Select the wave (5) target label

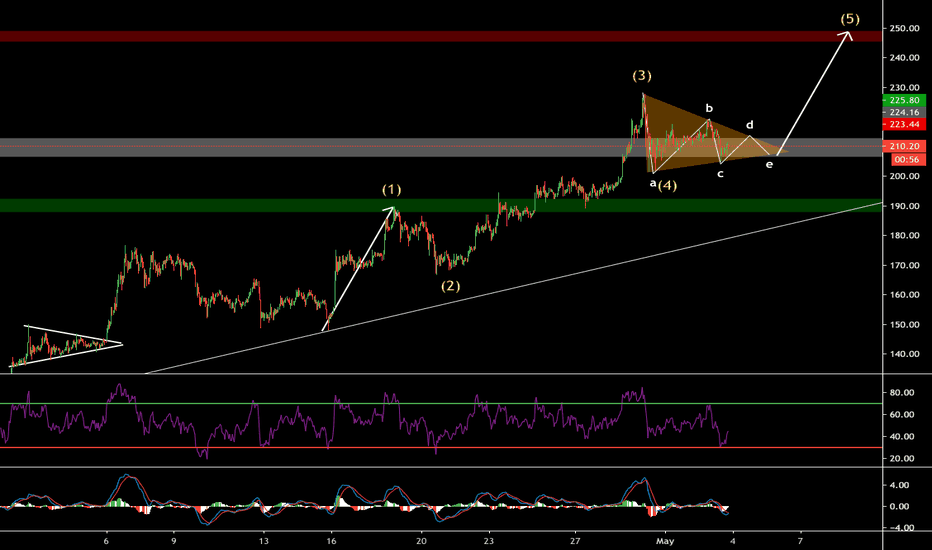click(x=850, y=19)
